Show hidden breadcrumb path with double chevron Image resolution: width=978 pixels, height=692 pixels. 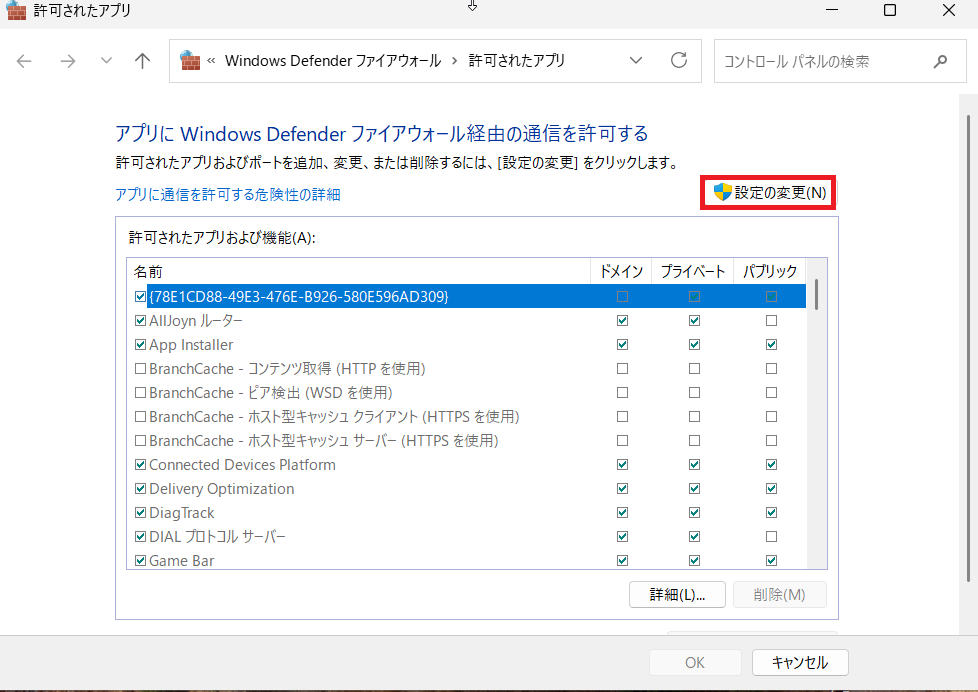[211, 61]
